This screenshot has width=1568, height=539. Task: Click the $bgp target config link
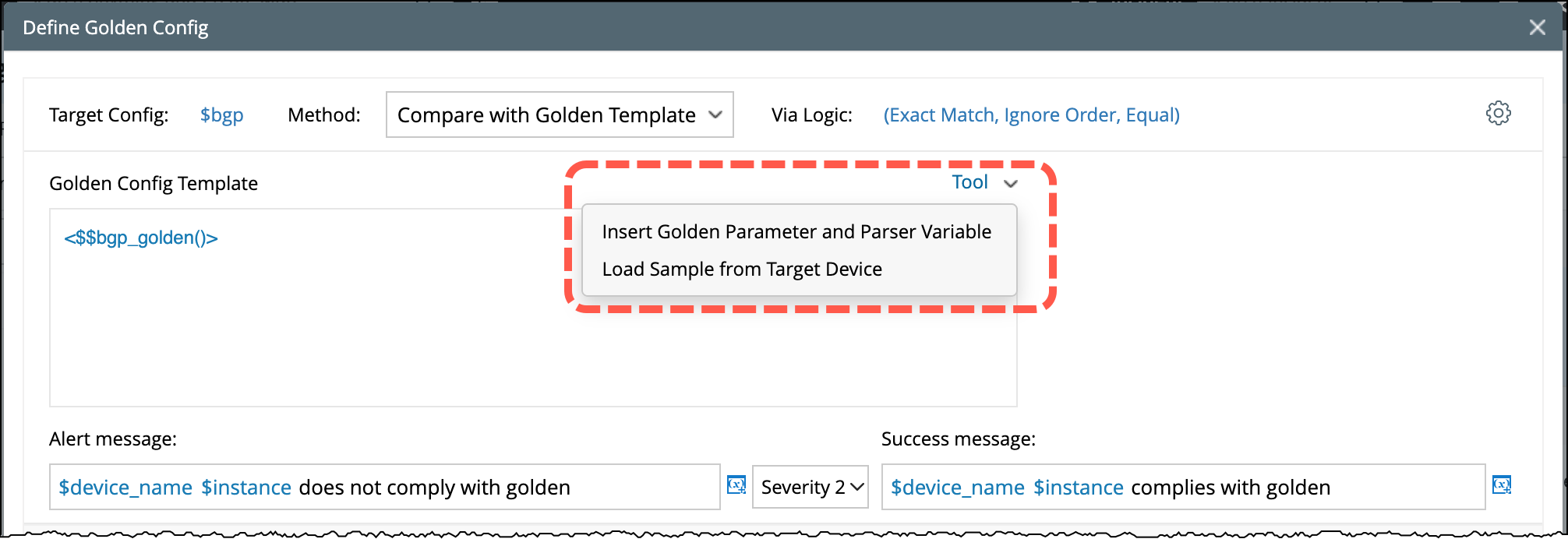[x=221, y=115]
